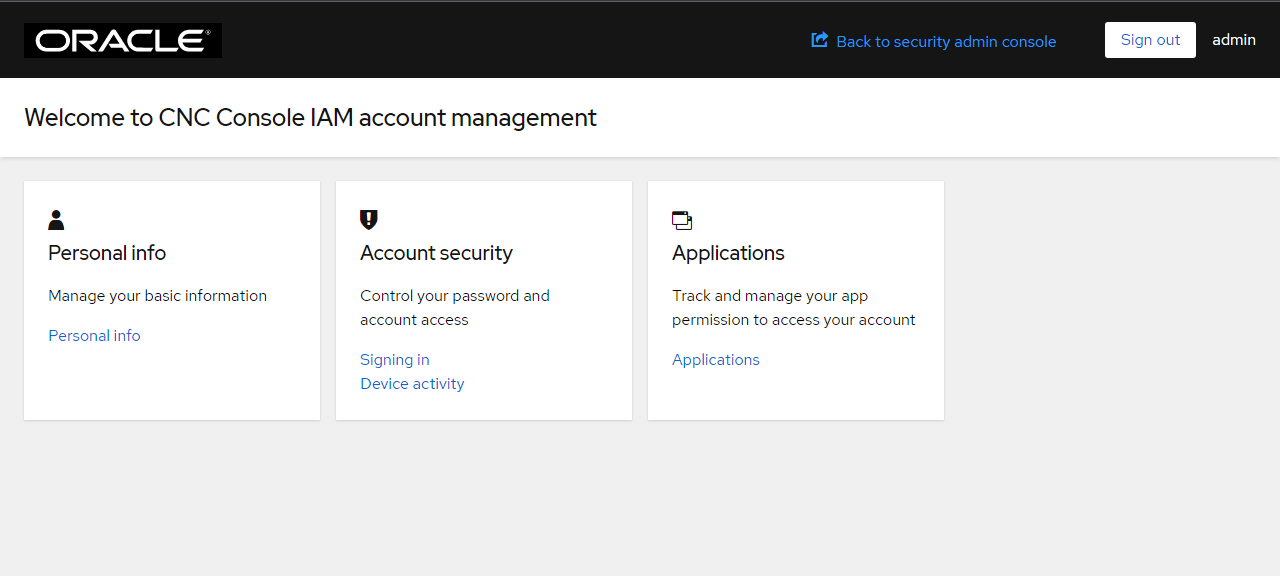Select the Applications card
The height and width of the screenshot is (576, 1280).
(x=795, y=300)
